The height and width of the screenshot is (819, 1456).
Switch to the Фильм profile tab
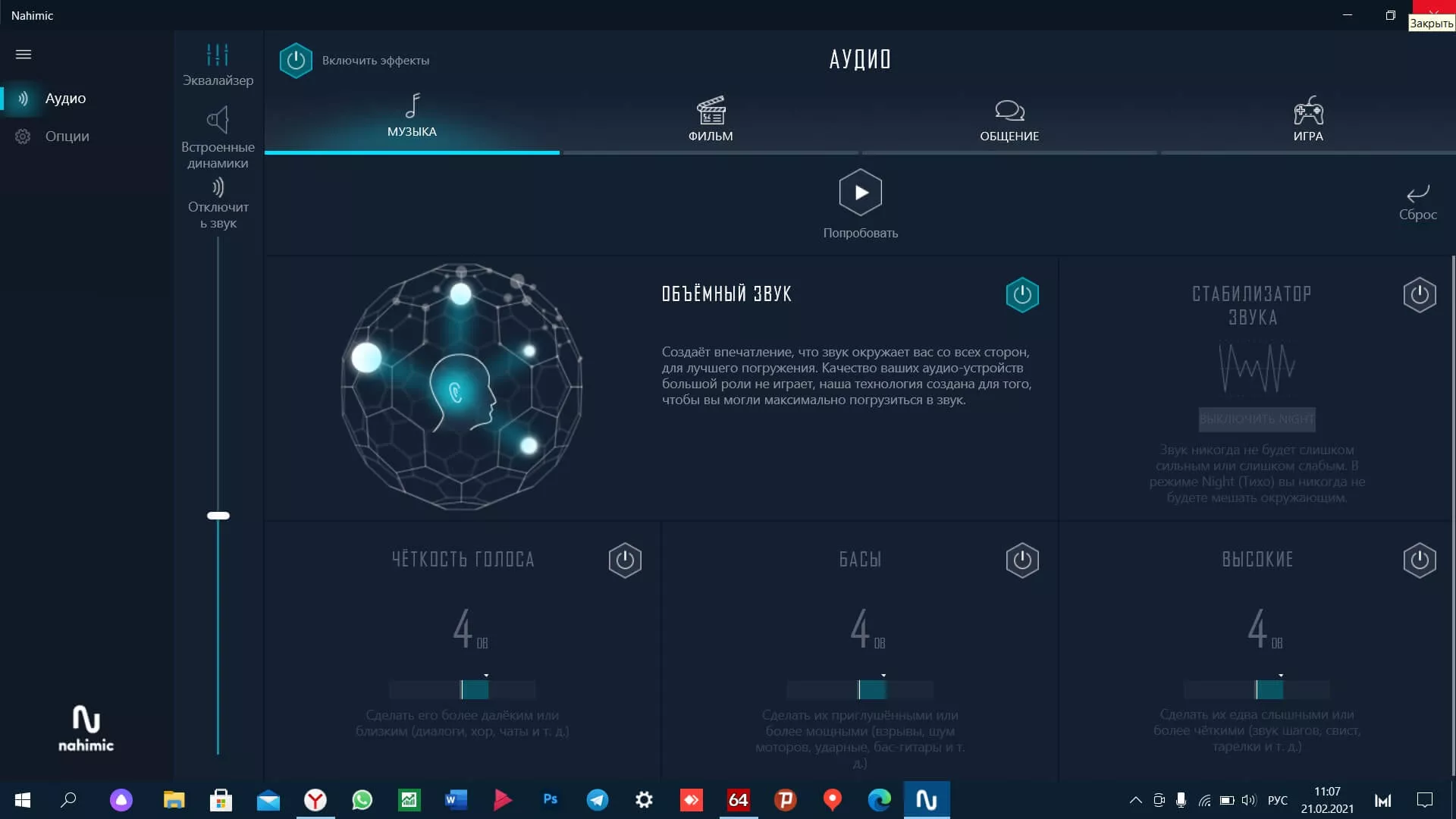tap(711, 120)
